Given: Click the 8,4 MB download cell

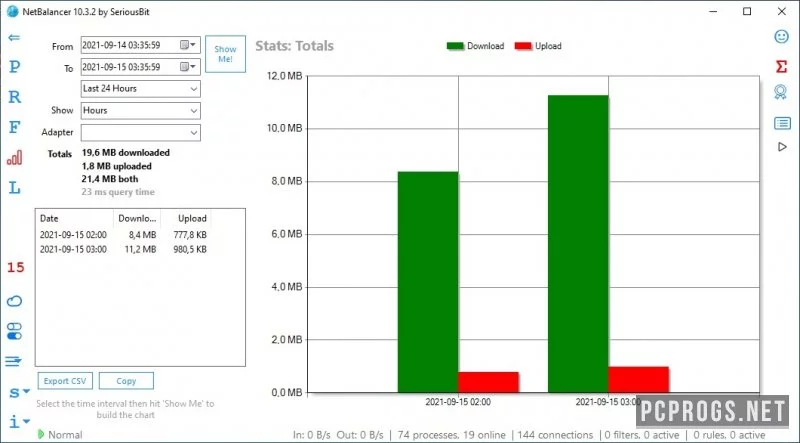Looking at the screenshot, I should (x=142, y=235).
